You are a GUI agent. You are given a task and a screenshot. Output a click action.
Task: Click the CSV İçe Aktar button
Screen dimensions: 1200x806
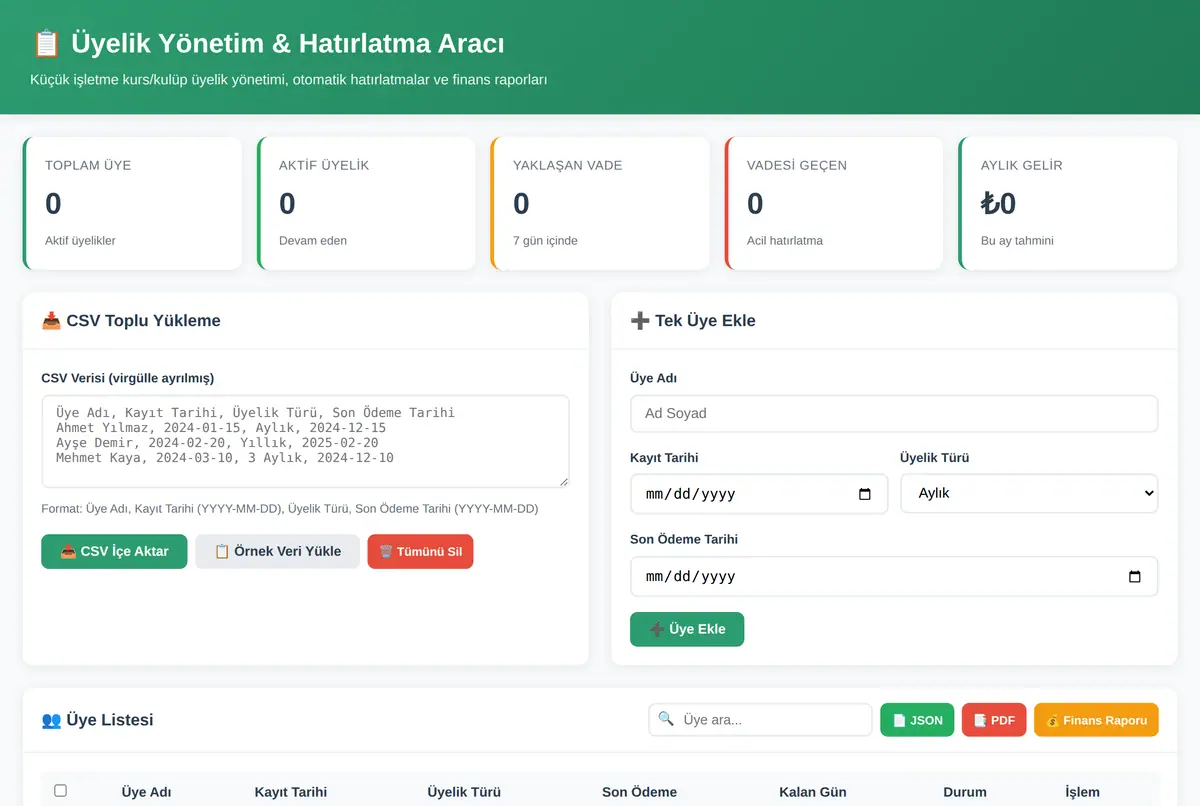114,551
